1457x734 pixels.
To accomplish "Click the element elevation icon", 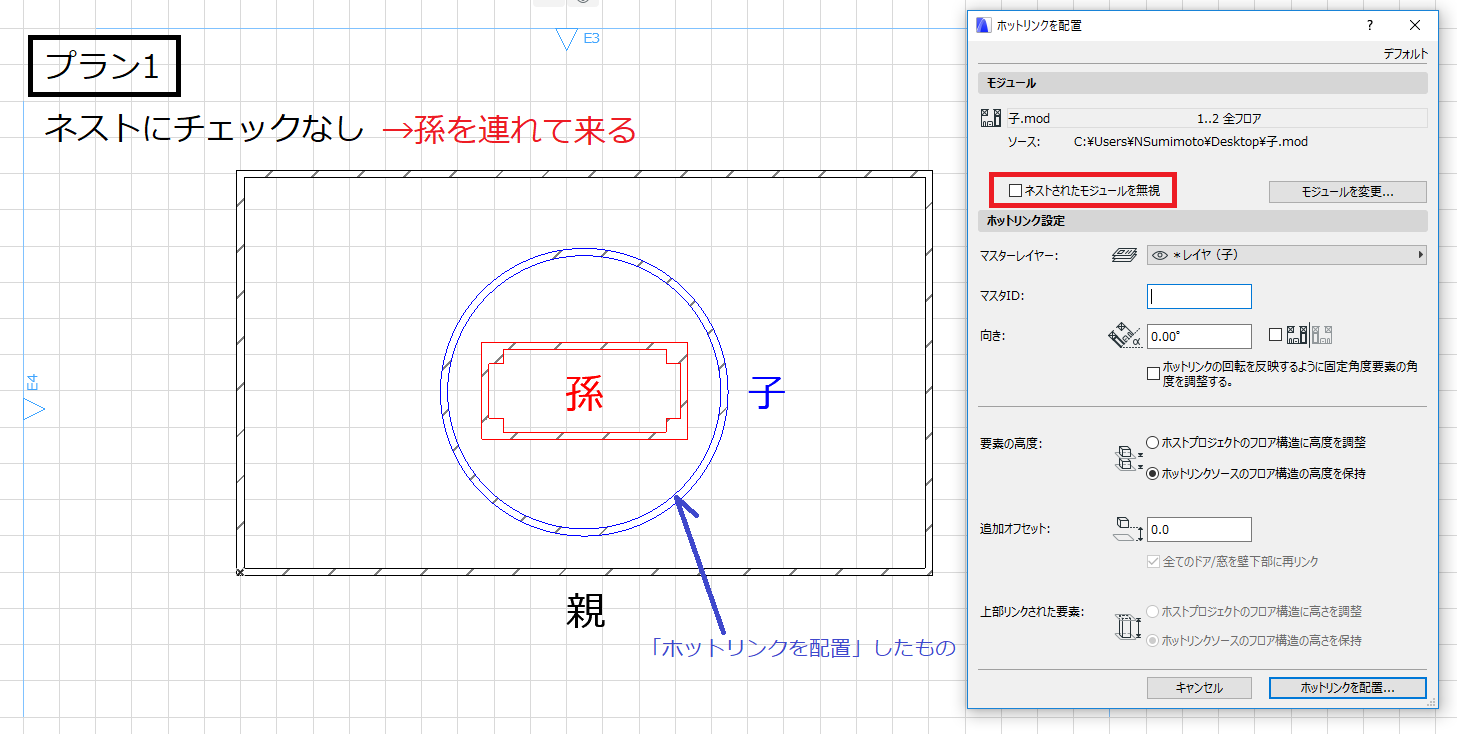I will click(1127, 457).
